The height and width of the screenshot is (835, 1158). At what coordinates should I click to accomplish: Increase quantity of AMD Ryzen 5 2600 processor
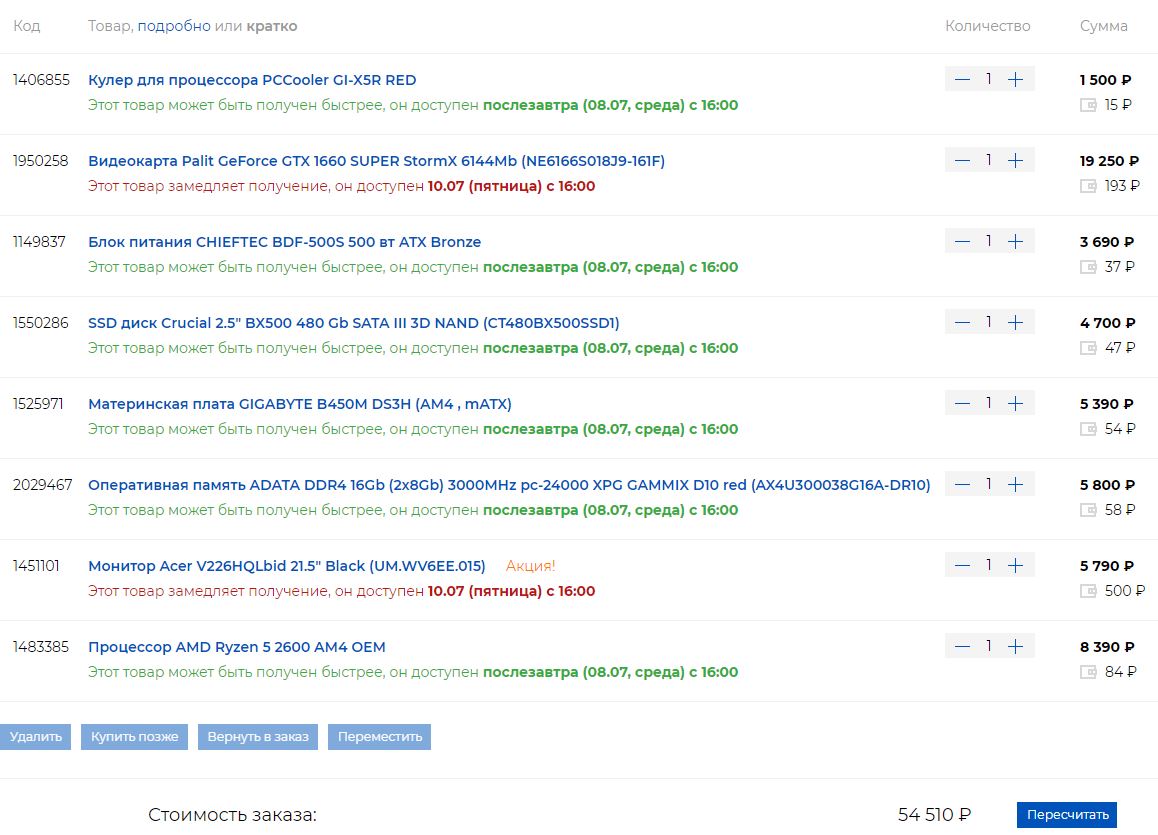[1015, 647]
